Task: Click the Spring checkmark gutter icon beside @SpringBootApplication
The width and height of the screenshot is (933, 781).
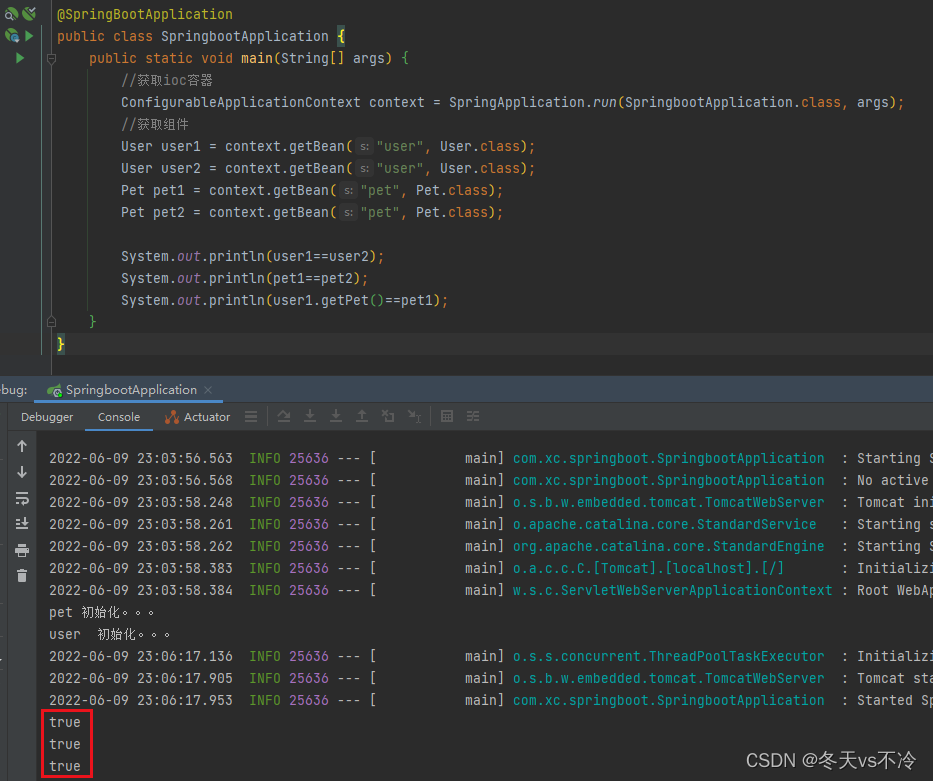Action: point(29,13)
